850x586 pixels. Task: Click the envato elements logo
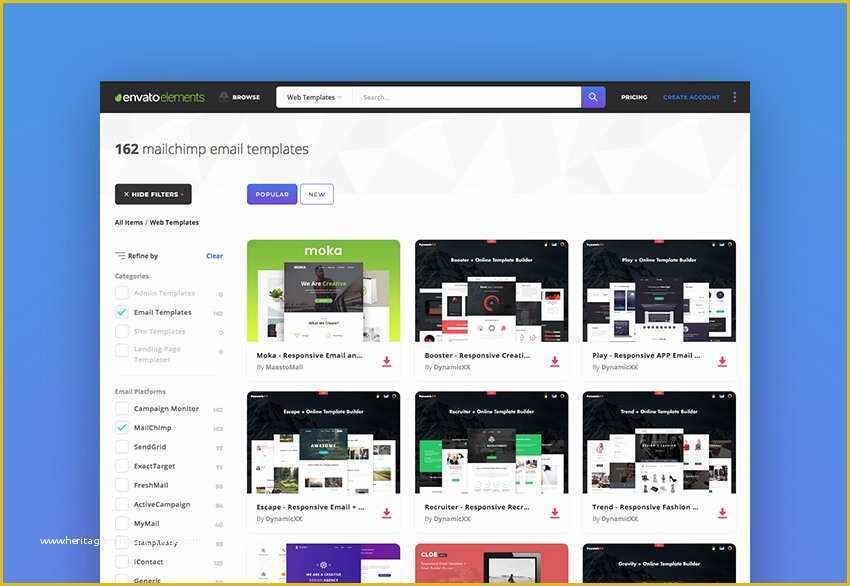coord(159,98)
